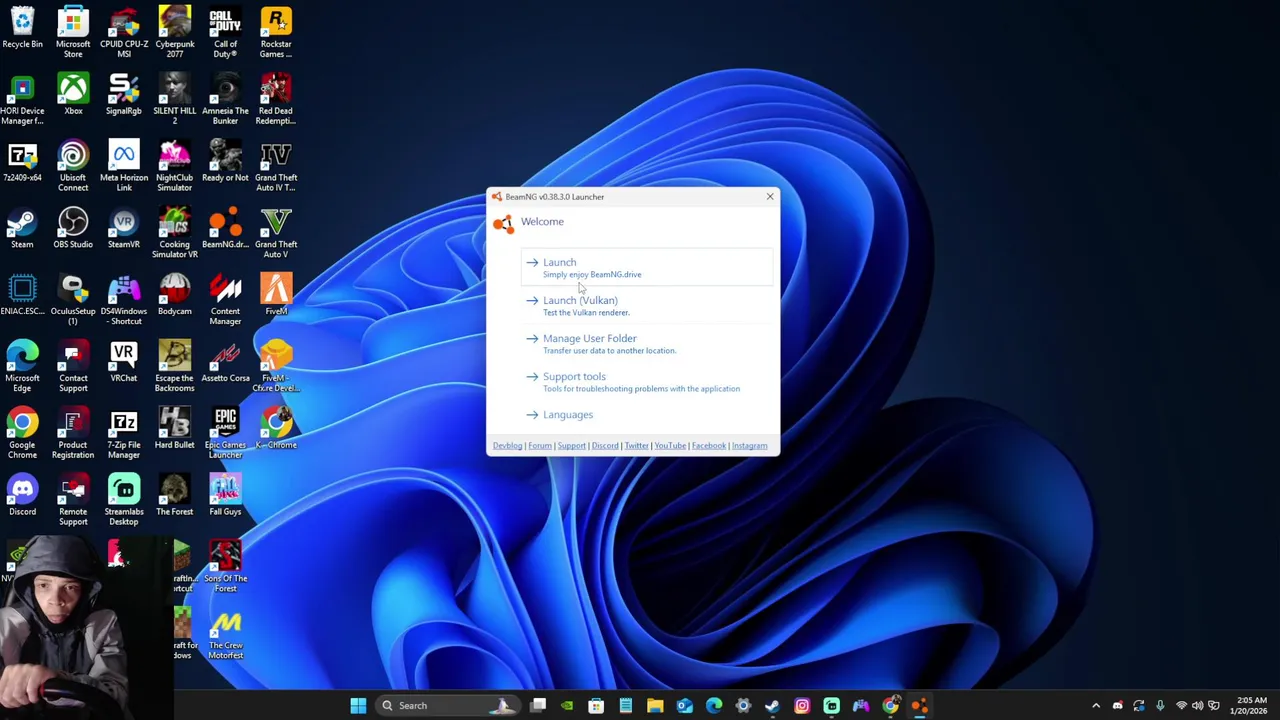The image size is (1280, 720).
Task: Select the SILENT HILL 2 desktop icon
Action: tap(175, 99)
